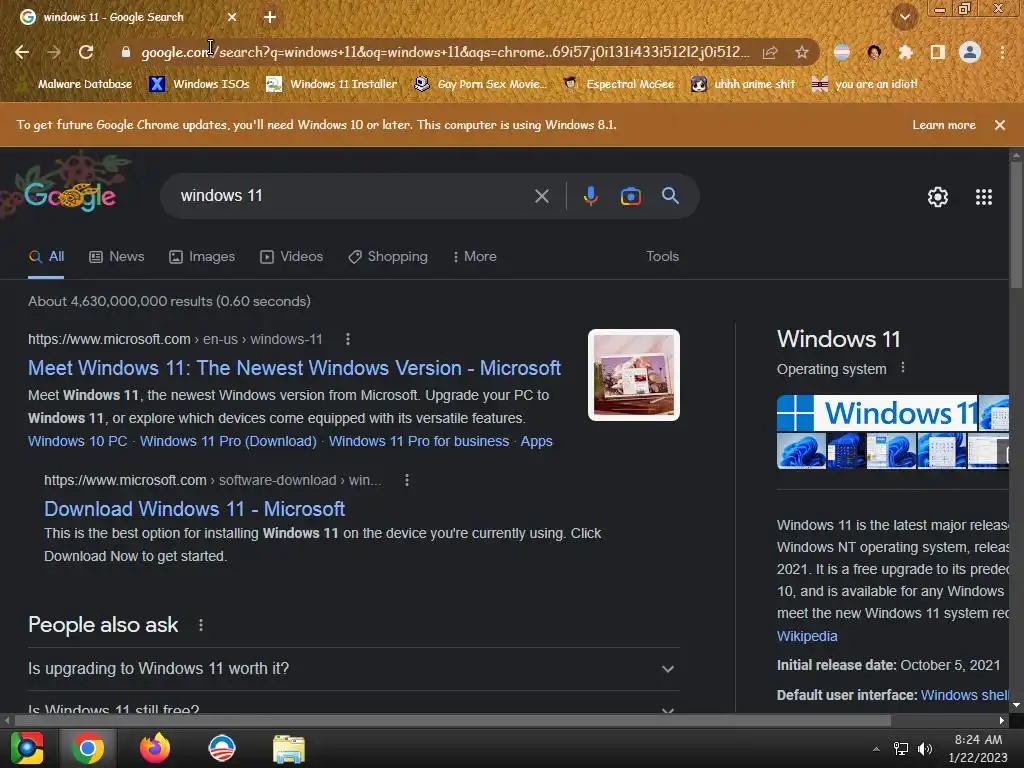
Task: Go back to the previous page
Action: [x=22, y=52]
